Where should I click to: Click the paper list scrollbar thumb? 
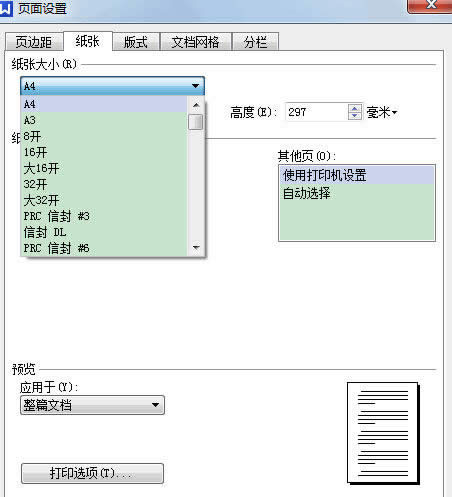point(195,122)
